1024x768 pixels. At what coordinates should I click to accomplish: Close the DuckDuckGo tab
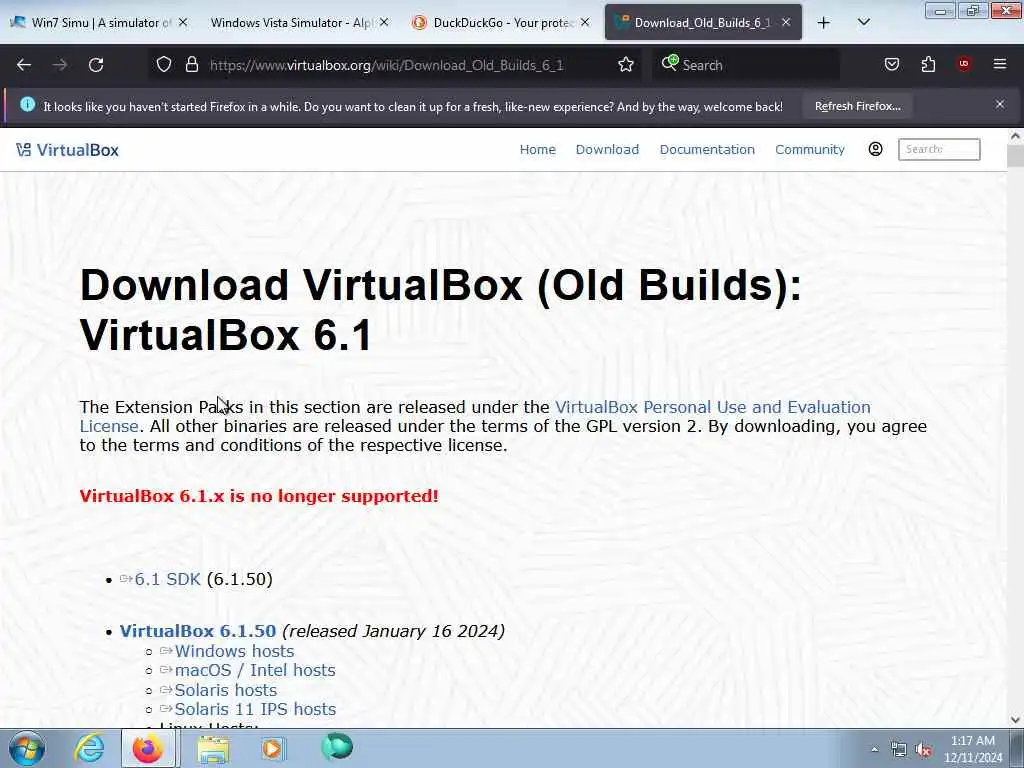pos(585,22)
